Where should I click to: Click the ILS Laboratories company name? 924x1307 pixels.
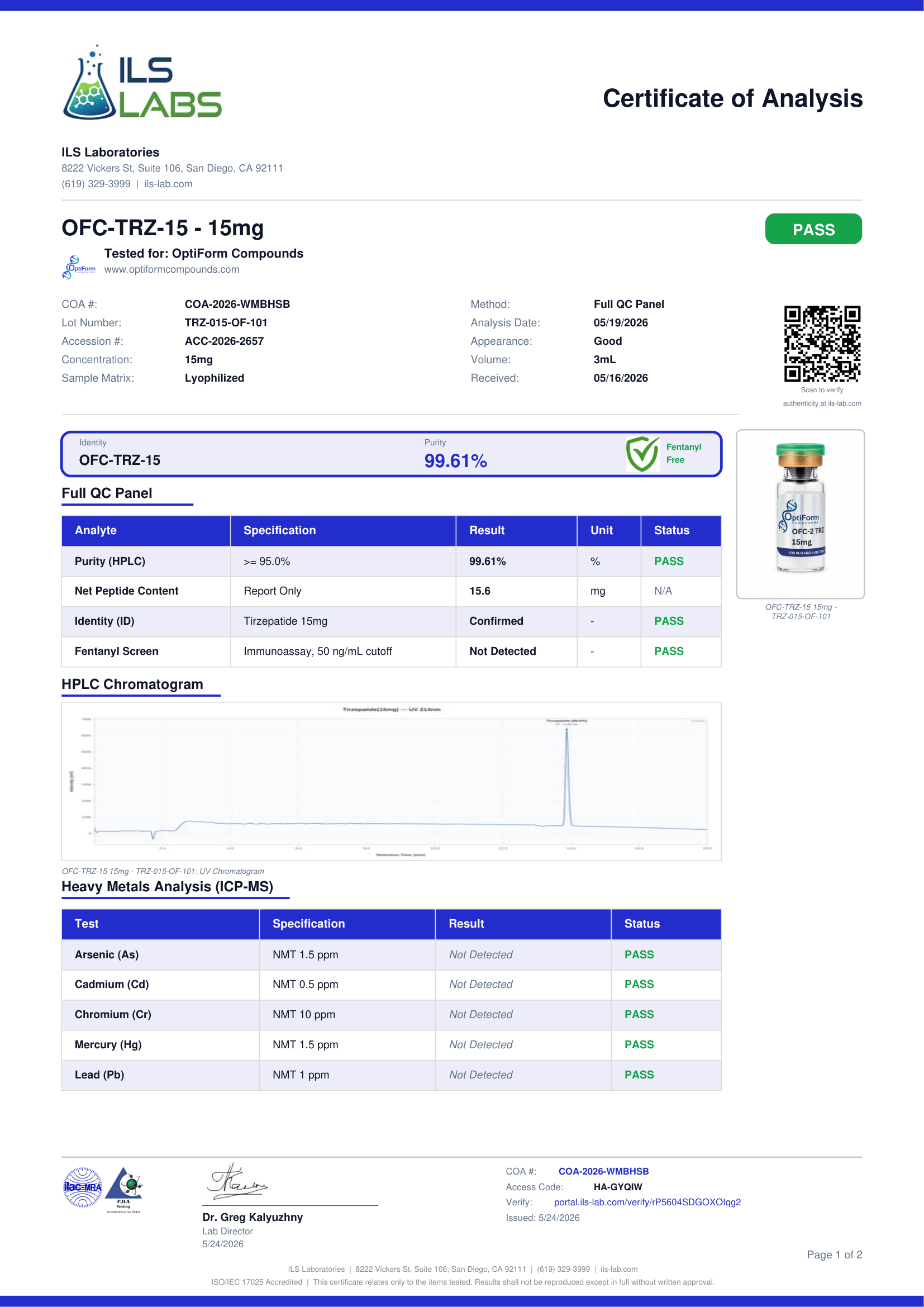click(x=111, y=152)
